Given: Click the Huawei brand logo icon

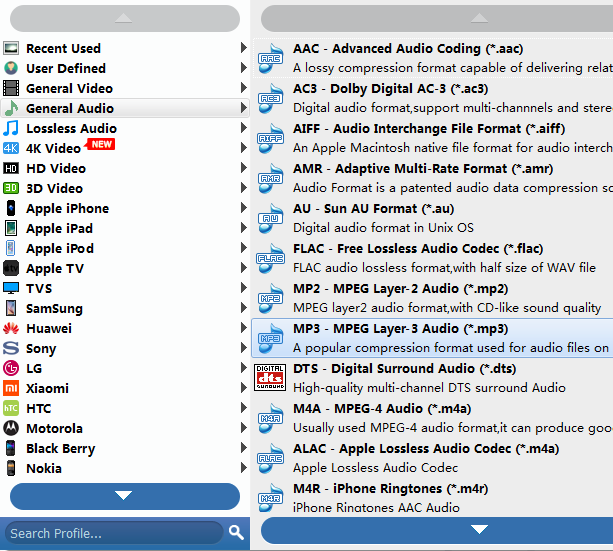Looking at the screenshot, I should [x=11, y=328].
